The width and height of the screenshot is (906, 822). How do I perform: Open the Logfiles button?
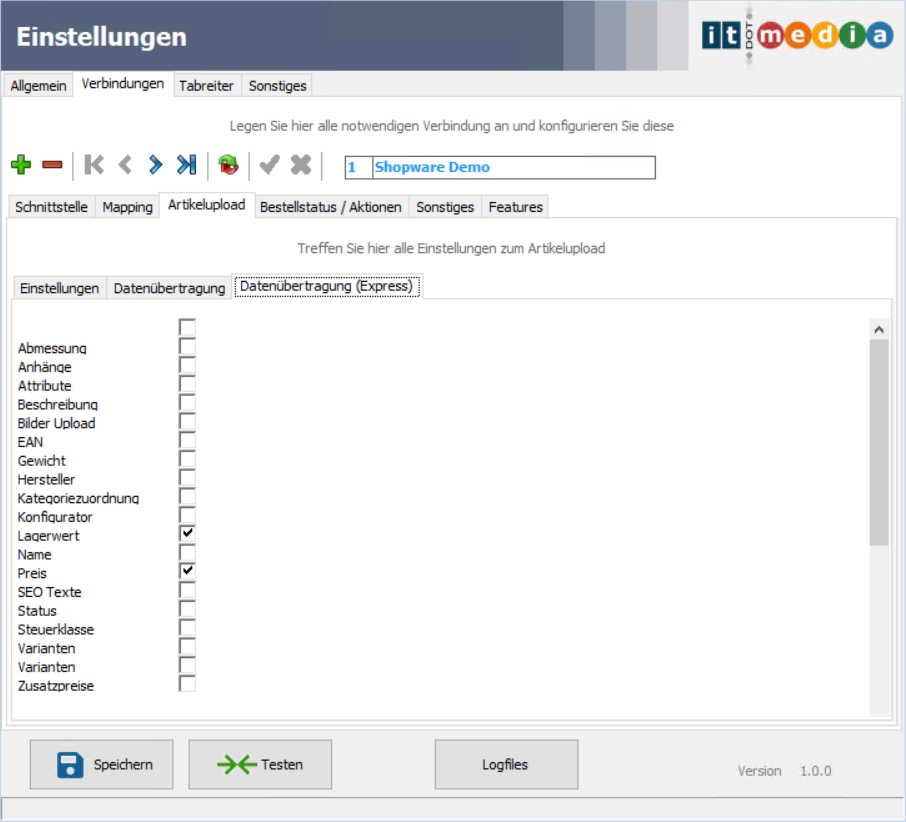(506, 765)
